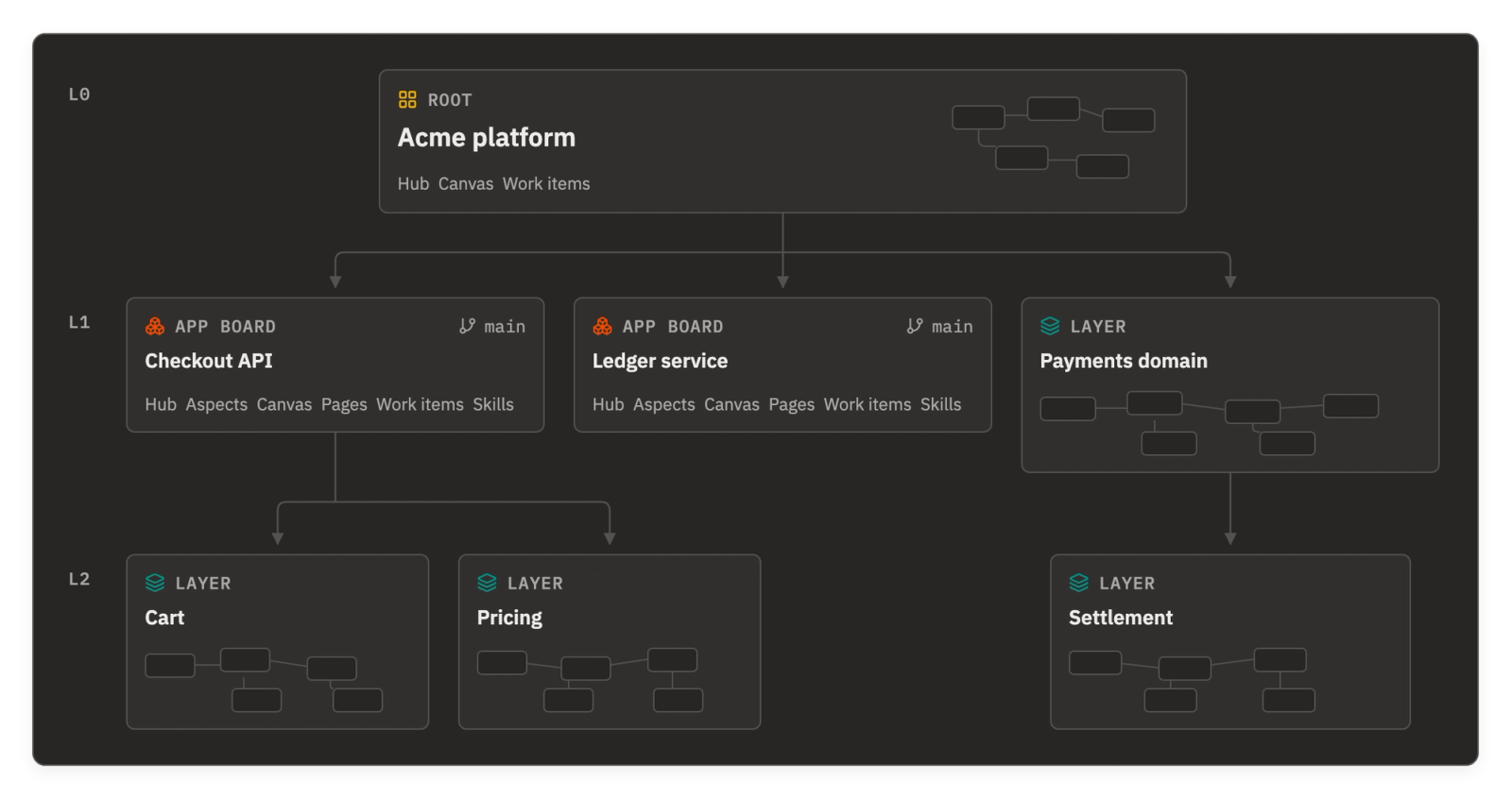Open the Pages tab on Checkout API

click(344, 404)
